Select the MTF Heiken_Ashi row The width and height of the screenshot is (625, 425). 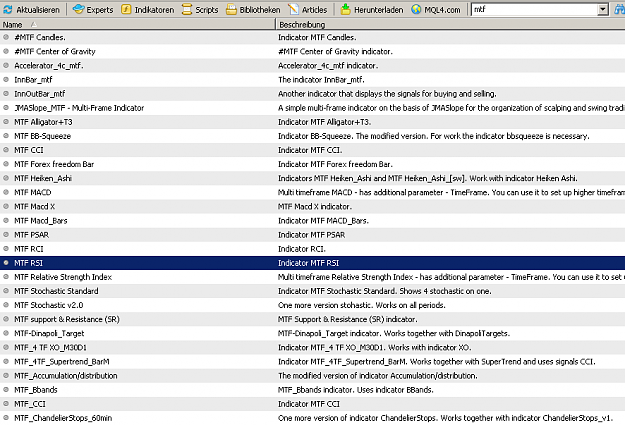pyautogui.click(x=312, y=178)
